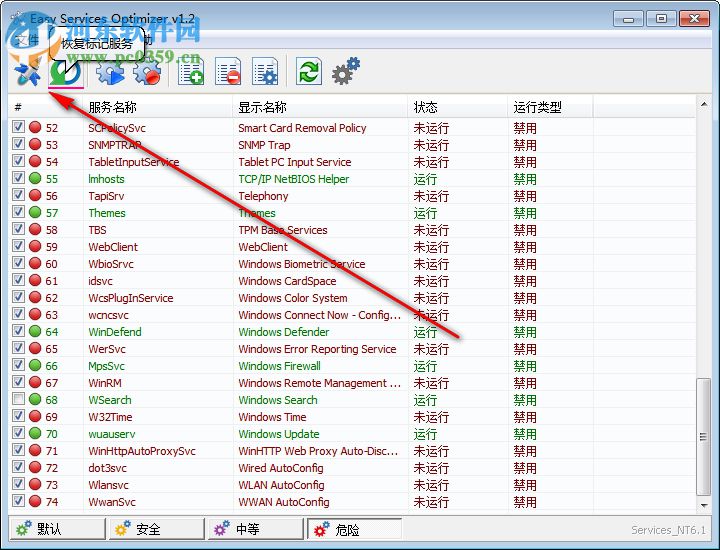Select the Windows Search display name

[278, 400]
